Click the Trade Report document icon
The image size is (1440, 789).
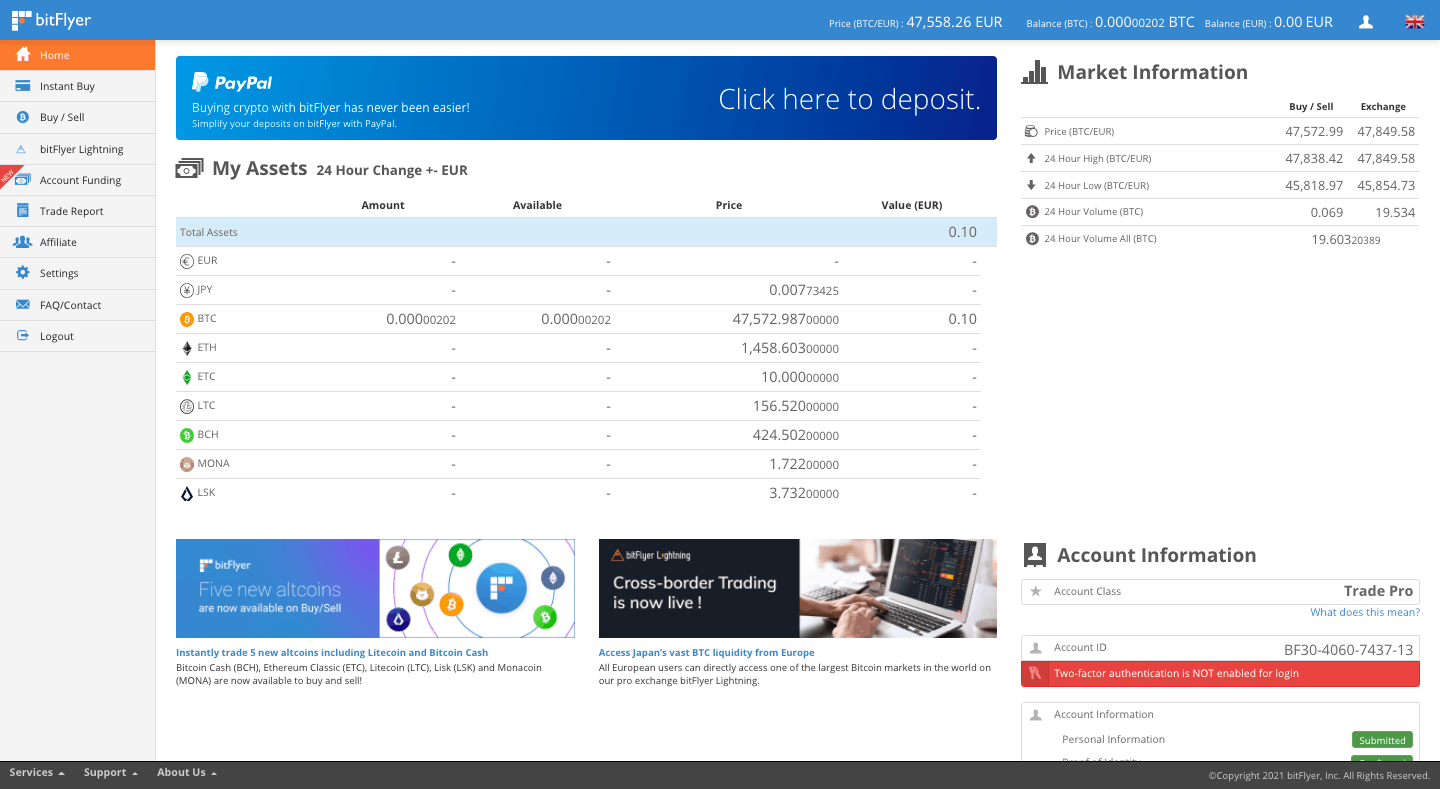22,211
